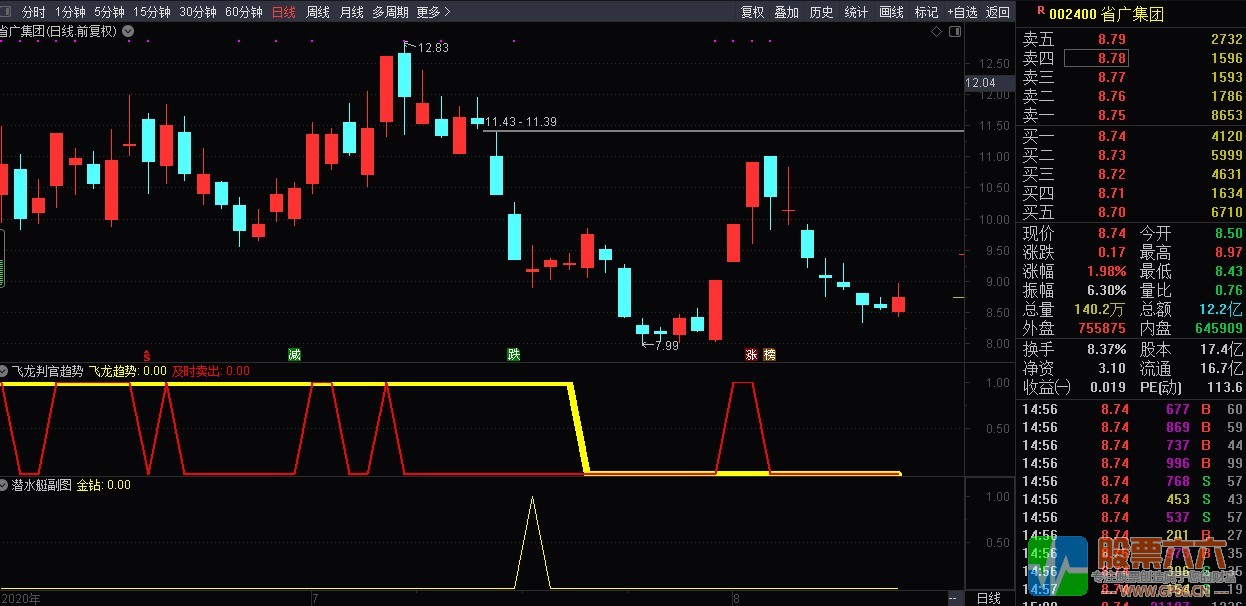This screenshot has height=606, width=1246.
Task: Click the 复权 button
Action: tap(752, 12)
